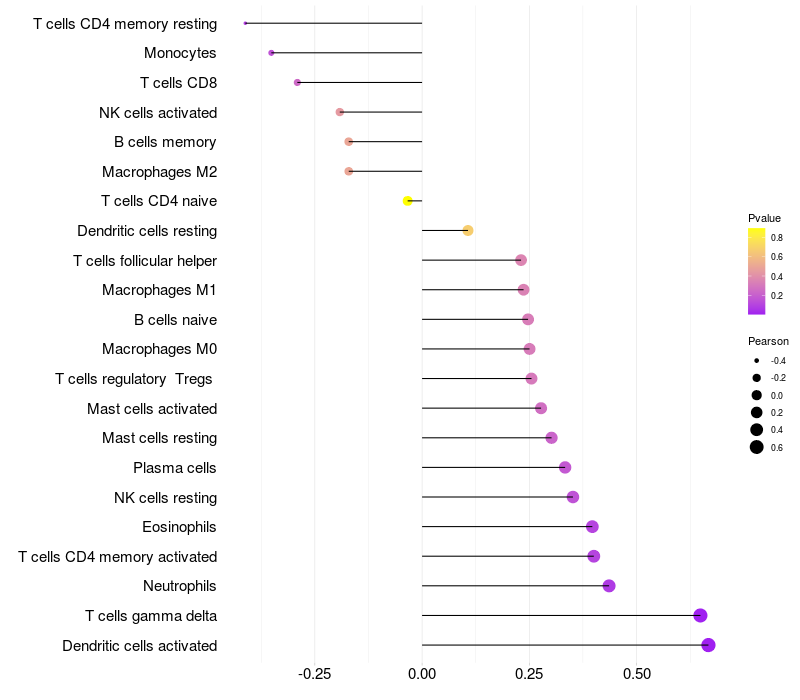Click the T cells gamma delta dot

700,615
